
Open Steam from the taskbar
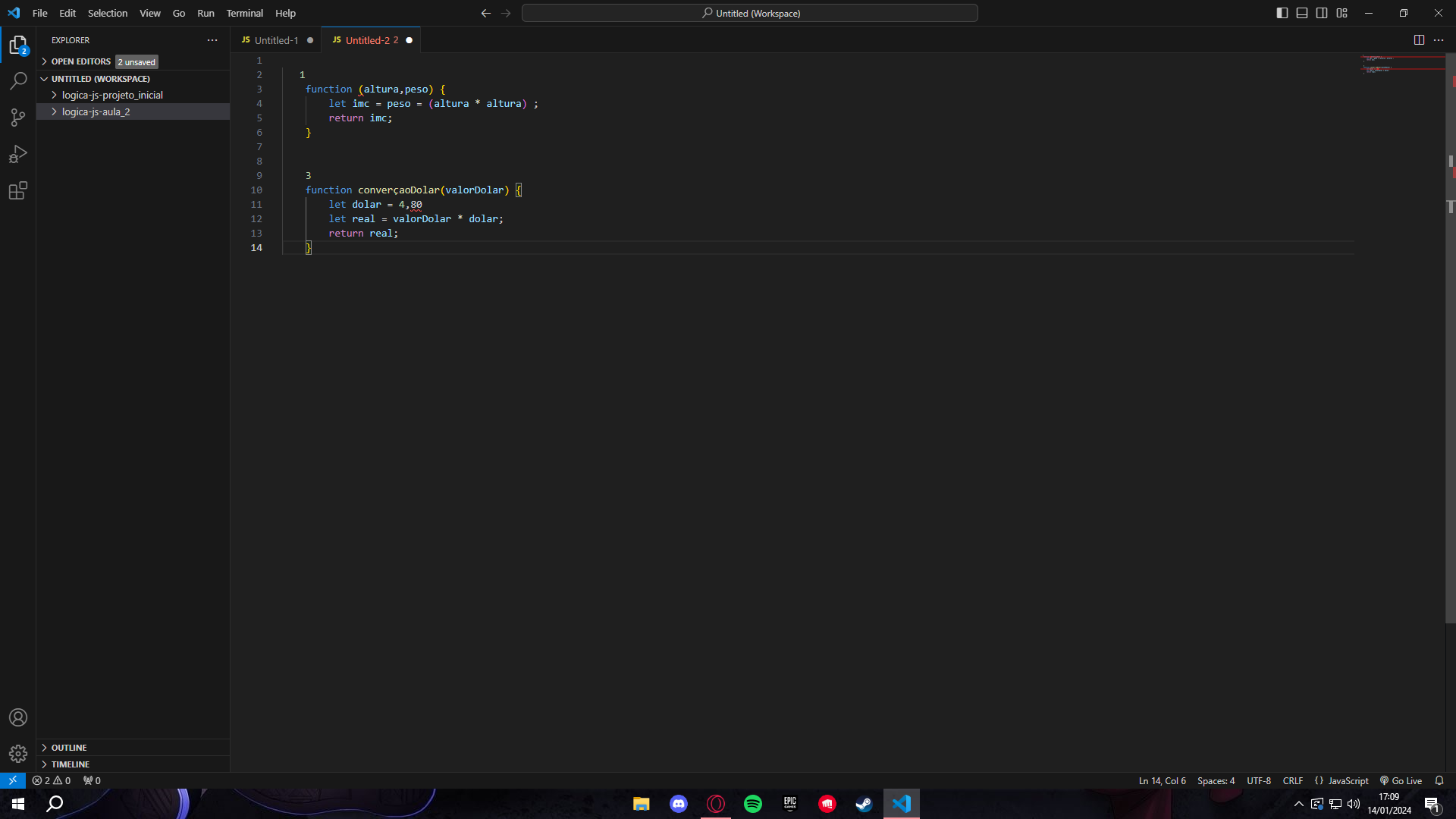coord(864,804)
